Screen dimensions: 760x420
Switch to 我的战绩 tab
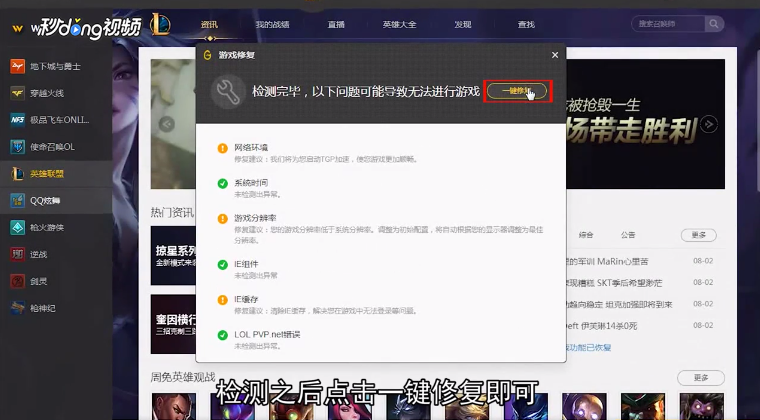[x=272, y=24]
